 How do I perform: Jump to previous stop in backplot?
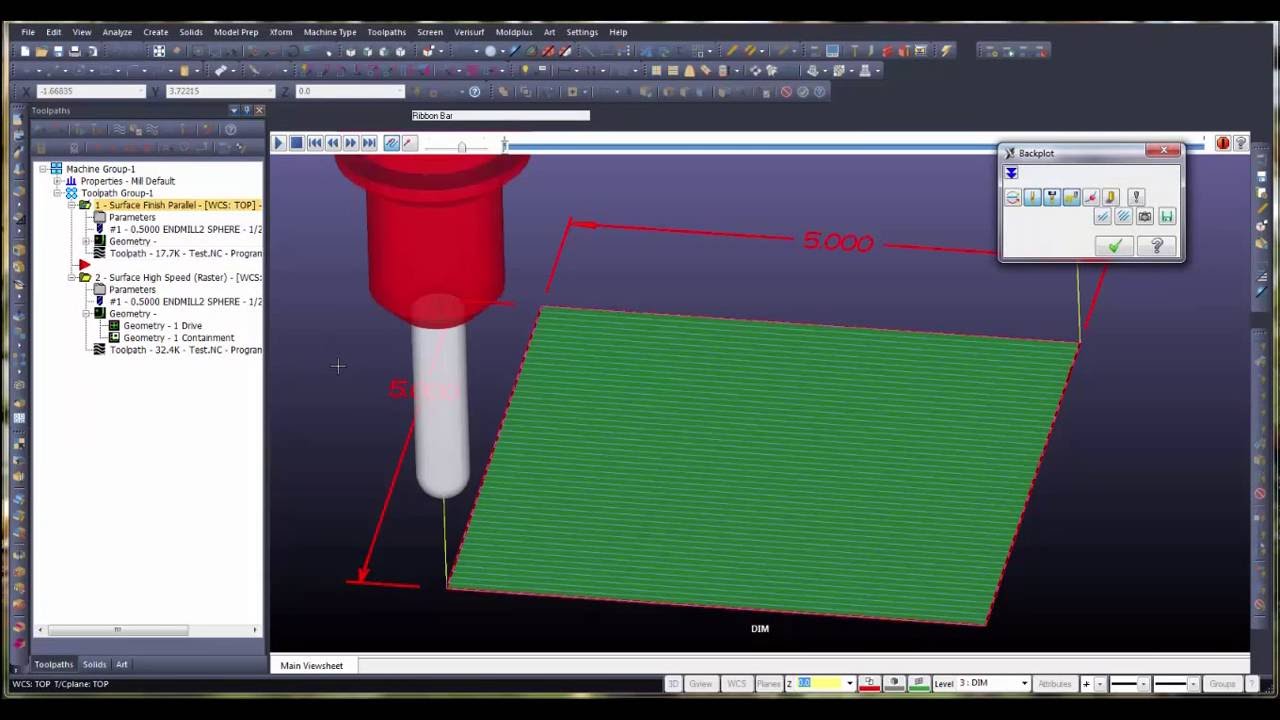[315, 144]
